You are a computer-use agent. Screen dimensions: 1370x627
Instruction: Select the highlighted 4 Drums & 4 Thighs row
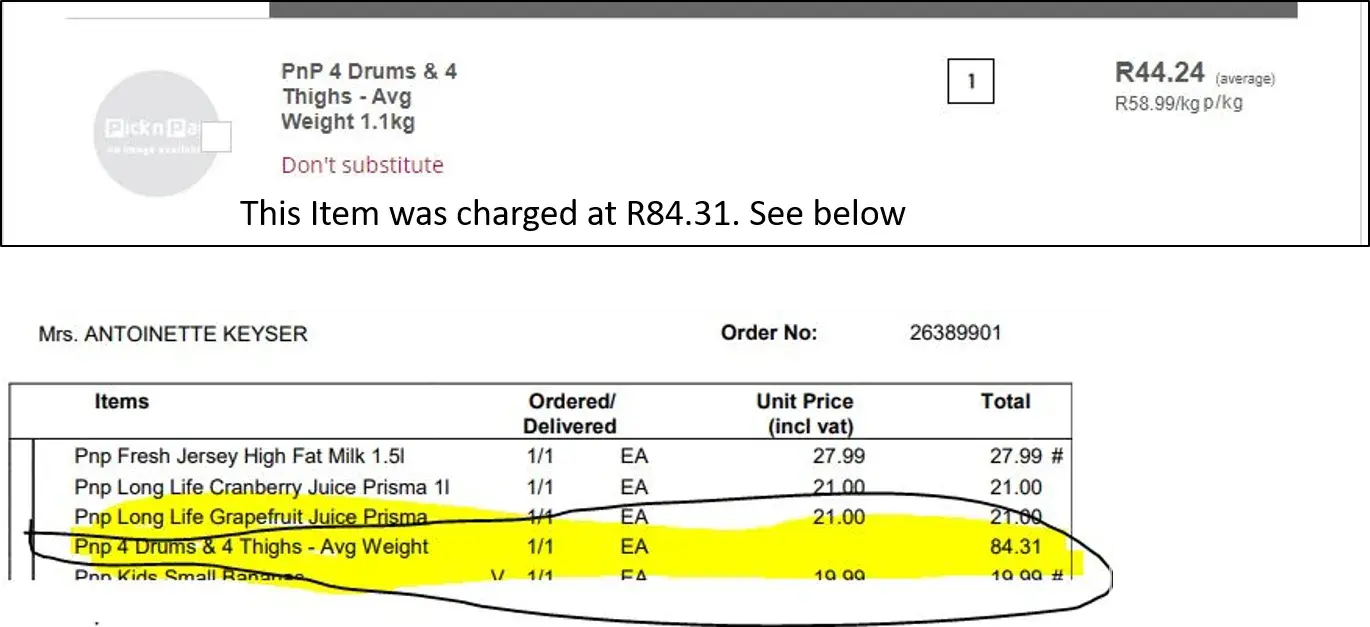(251, 547)
